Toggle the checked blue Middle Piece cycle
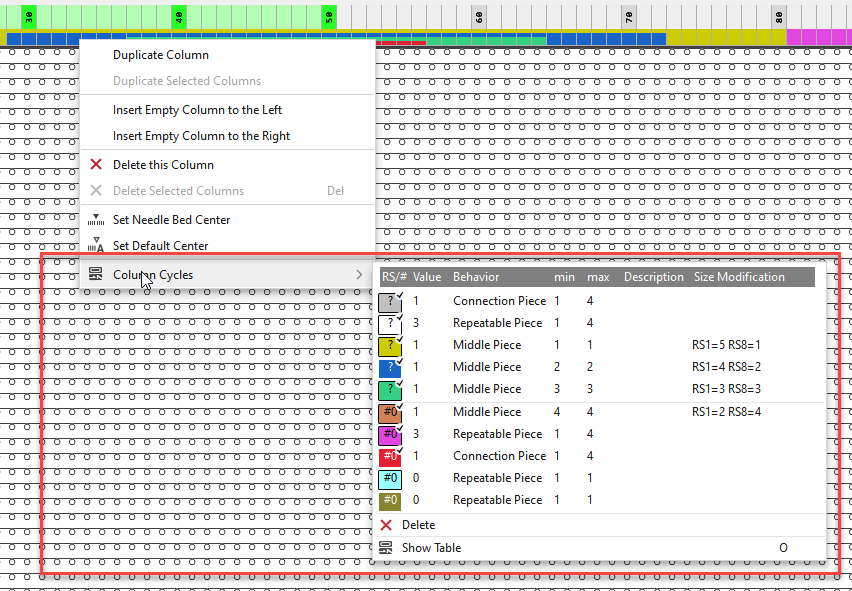The width and height of the screenshot is (852, 591). pyautogui.click(x=390, y=367)
